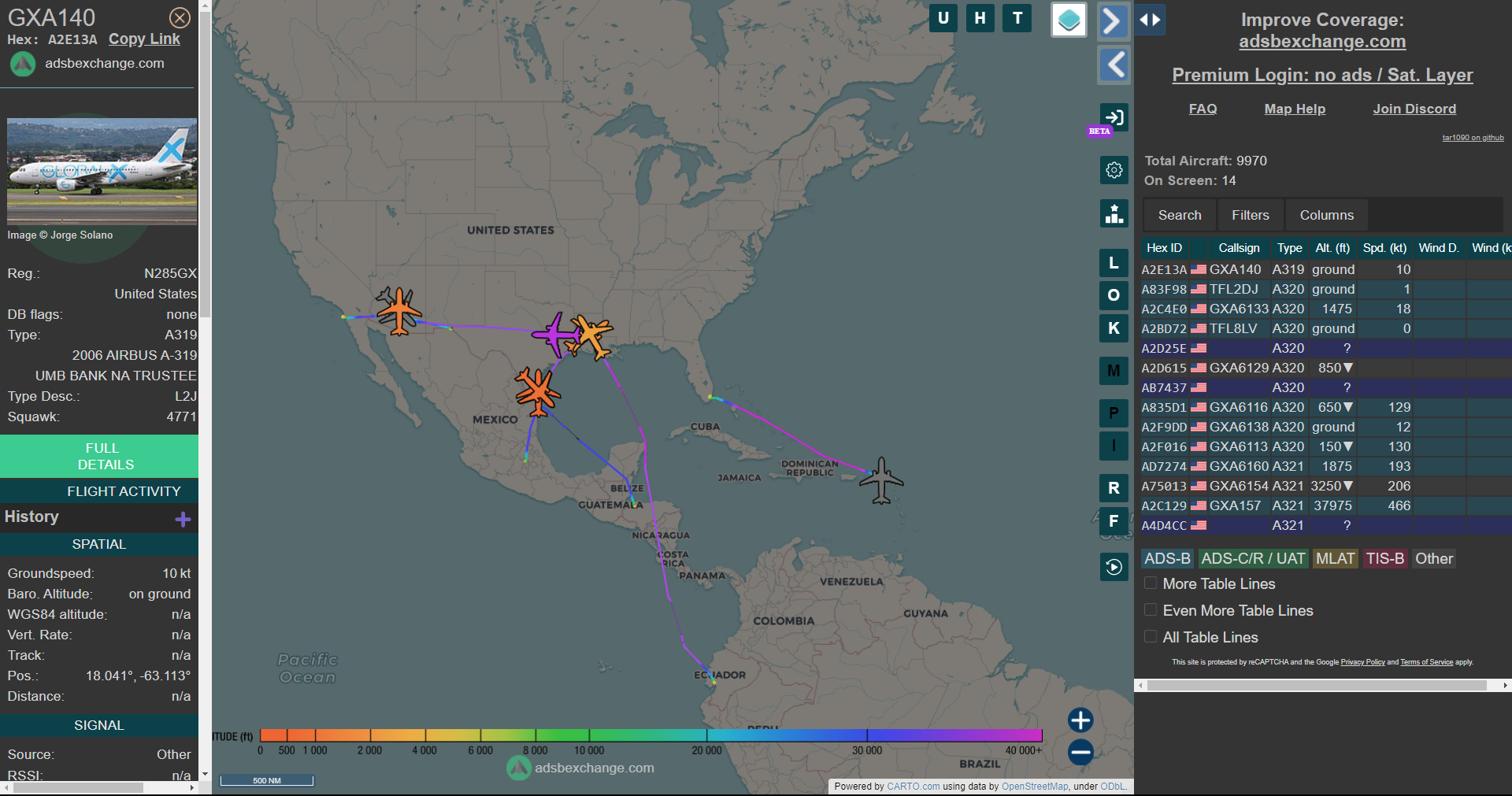Open the tar1090 on github link
1512x796 pixels.
pyautogui.click(x=1473, y=138)
